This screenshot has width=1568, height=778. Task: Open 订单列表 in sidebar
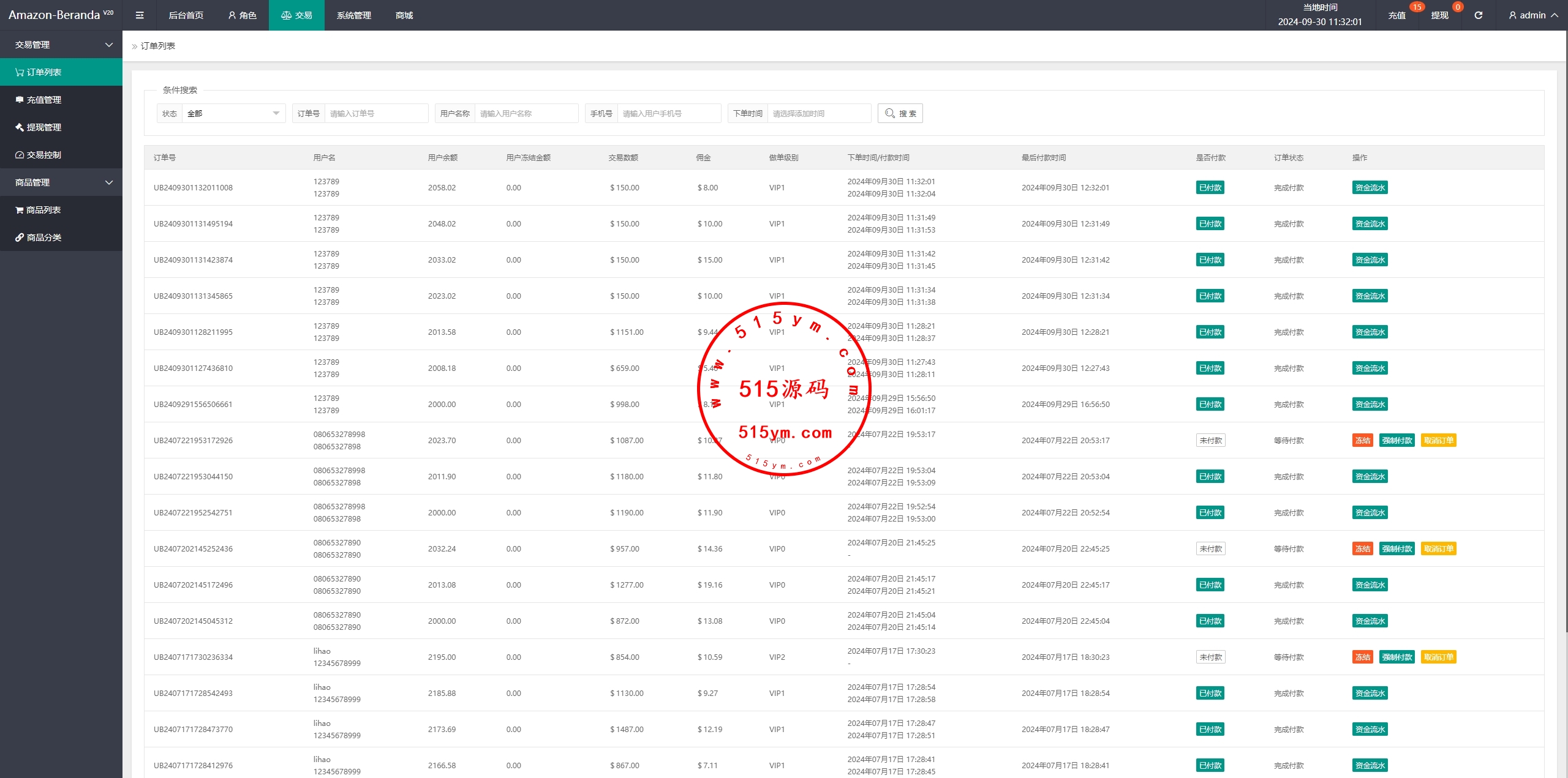[44, 72]
